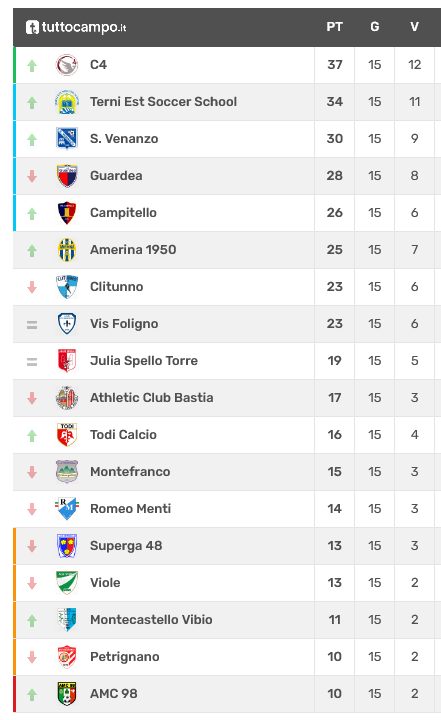Select the Amerina 1950 crest

coord(67,250)
